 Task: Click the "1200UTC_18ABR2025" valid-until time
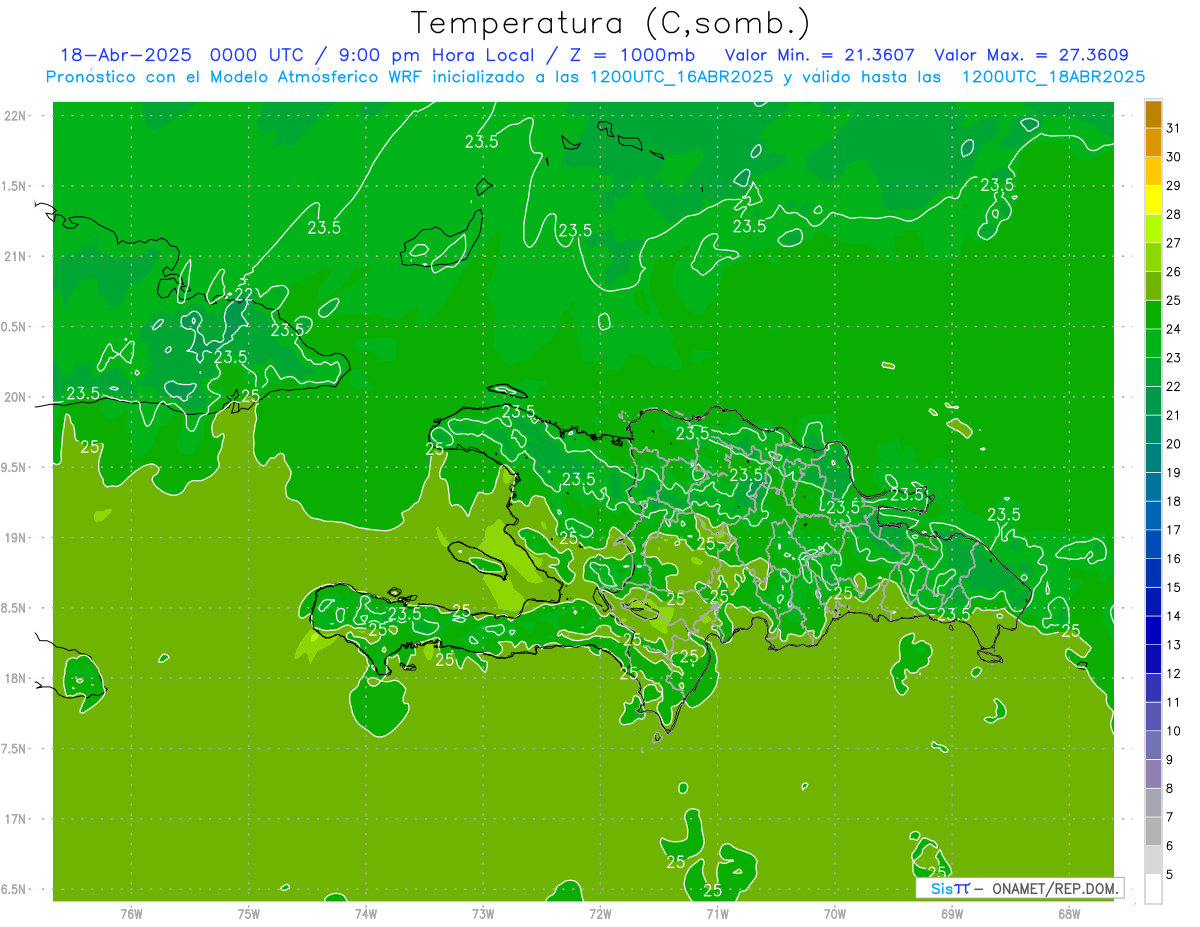[1053, 77]
